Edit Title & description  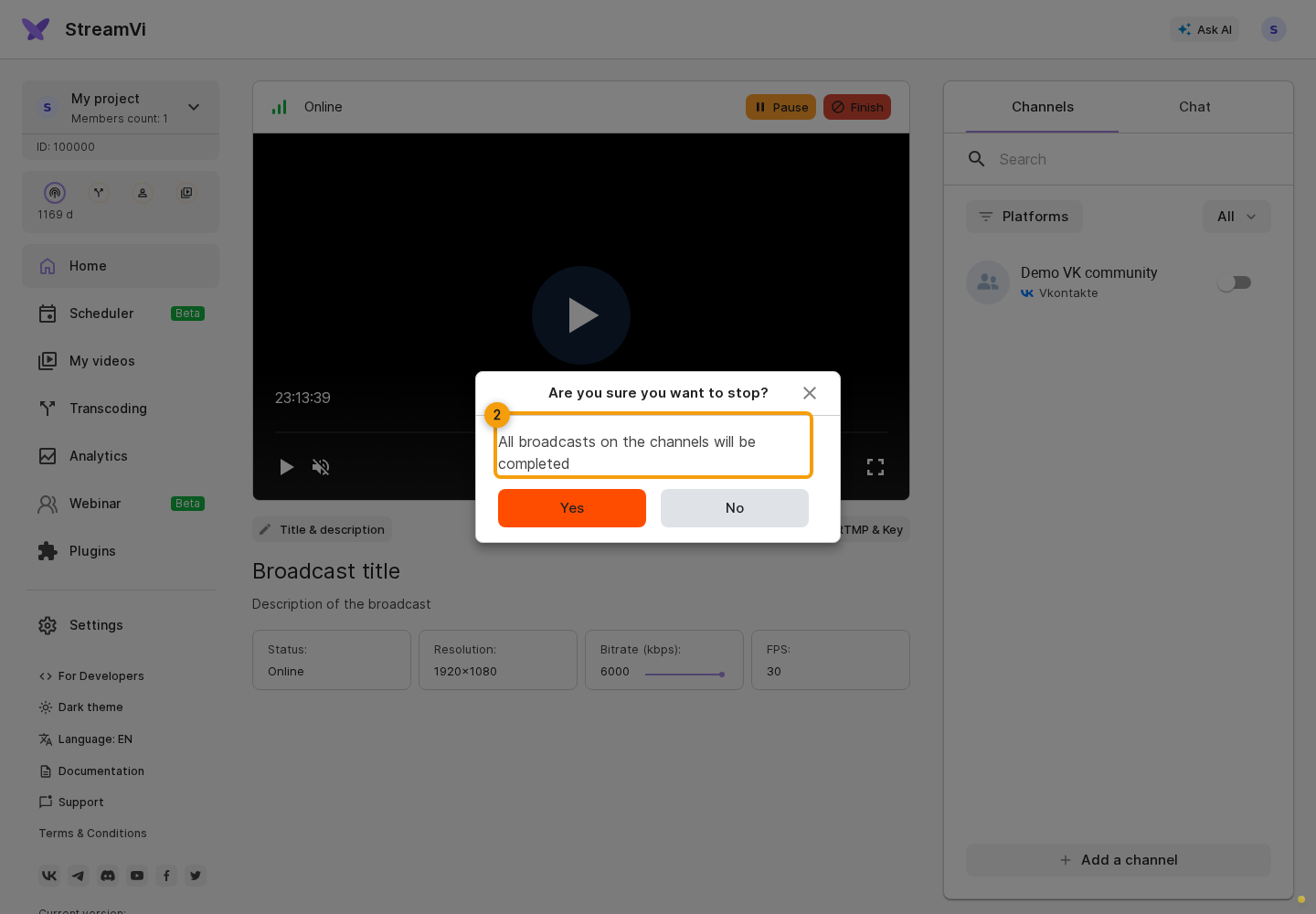[x=322, y=530]
